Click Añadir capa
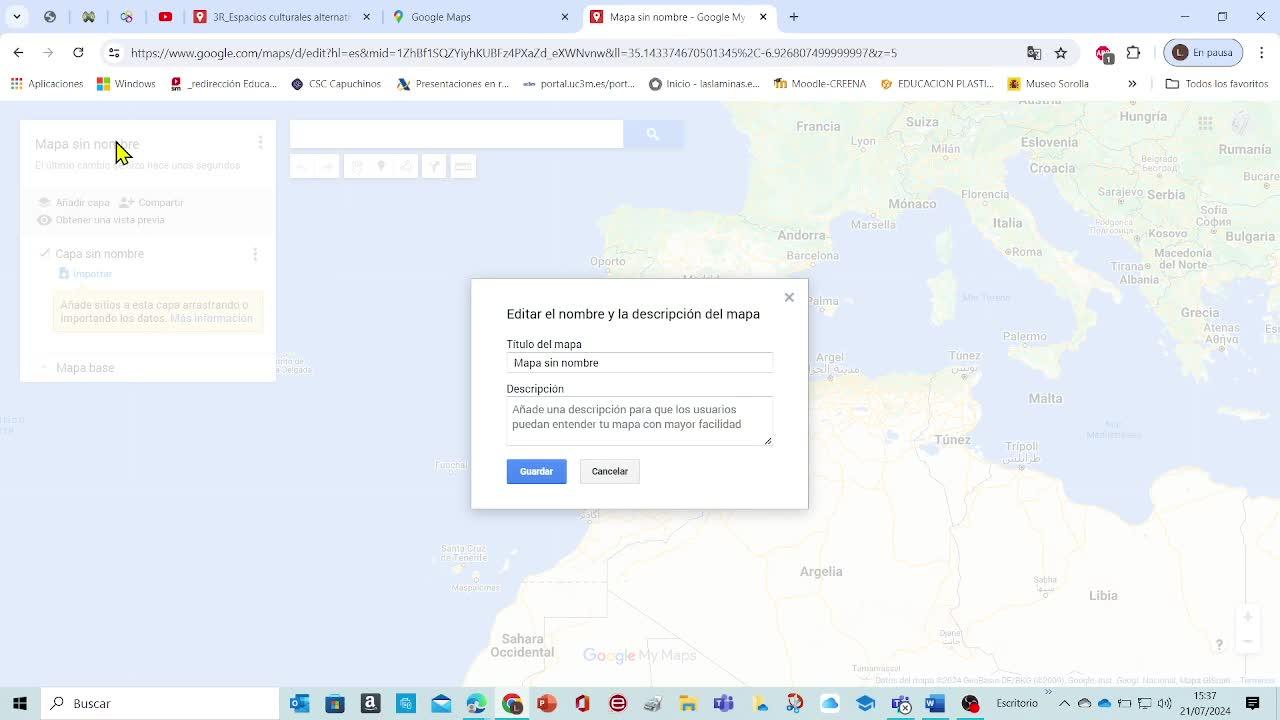 coord(73,202)
